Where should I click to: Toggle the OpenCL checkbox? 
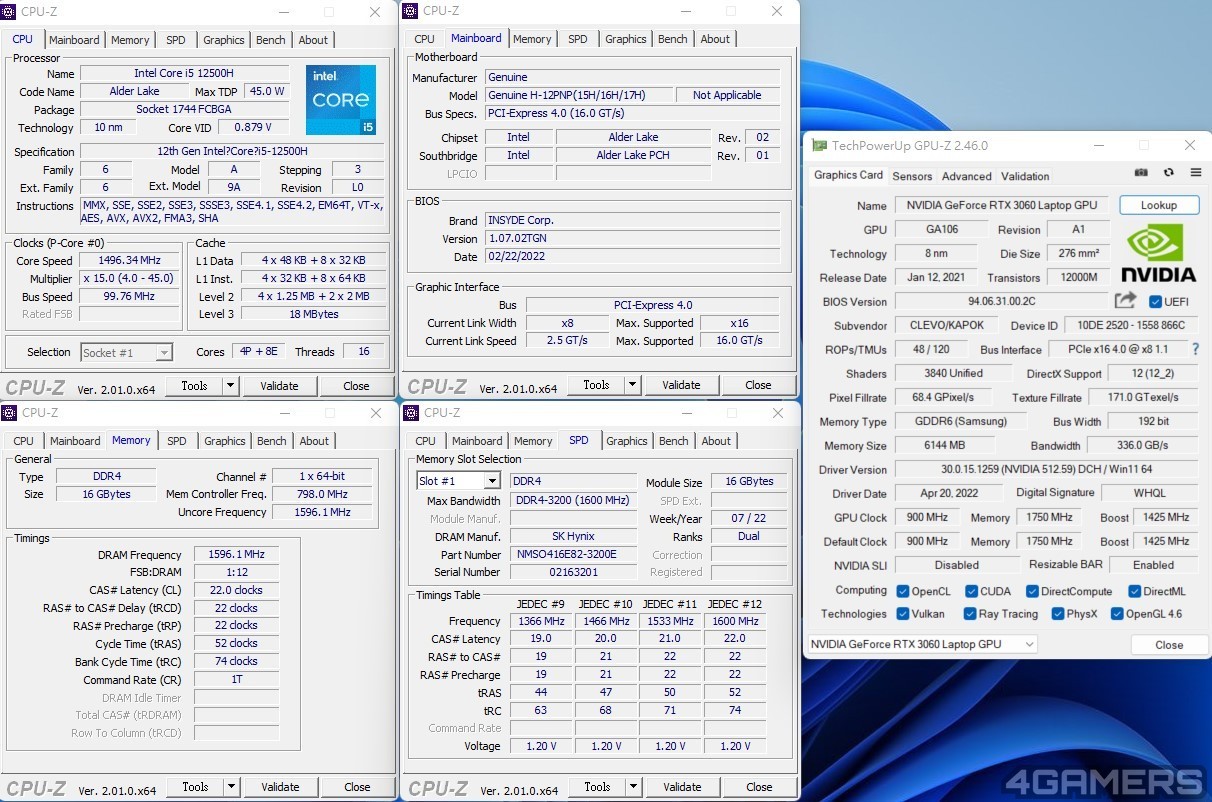903,591
